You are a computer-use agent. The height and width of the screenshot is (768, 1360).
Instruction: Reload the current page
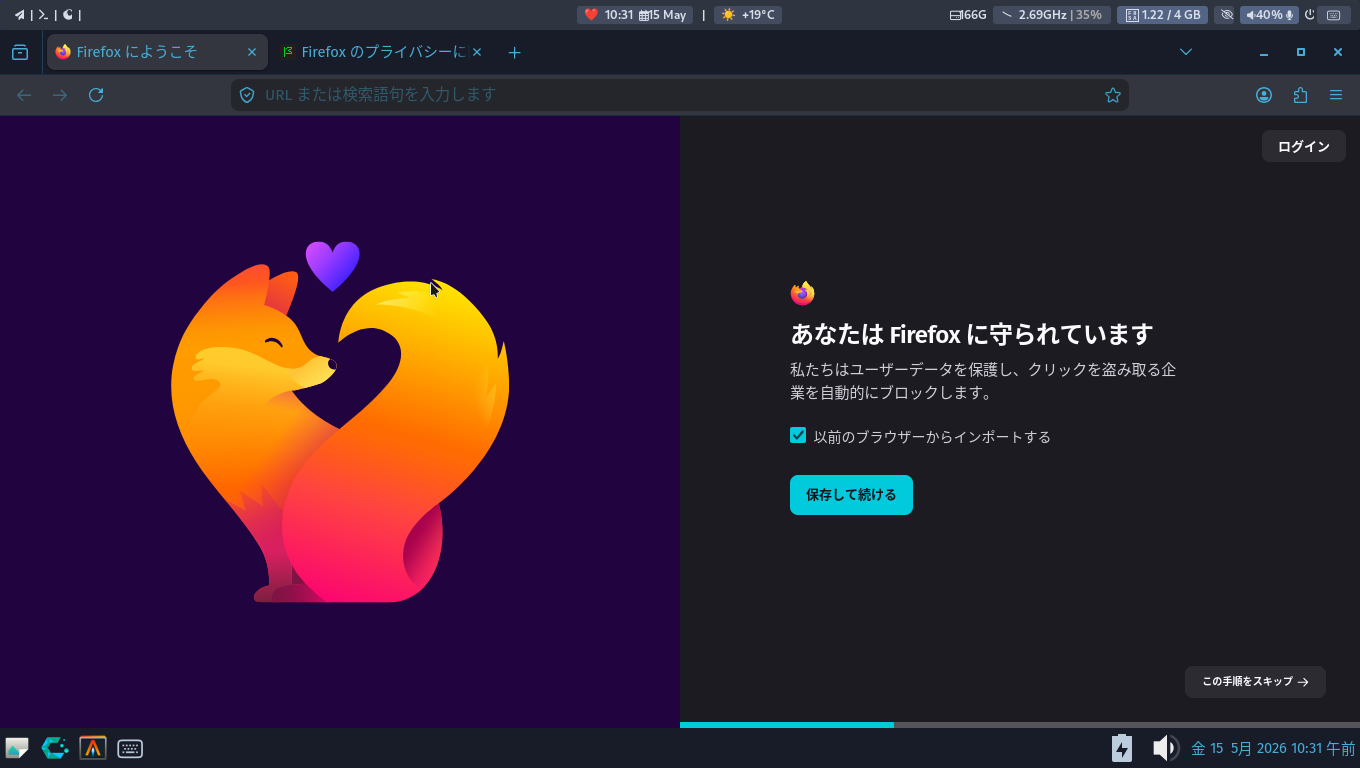96,95
